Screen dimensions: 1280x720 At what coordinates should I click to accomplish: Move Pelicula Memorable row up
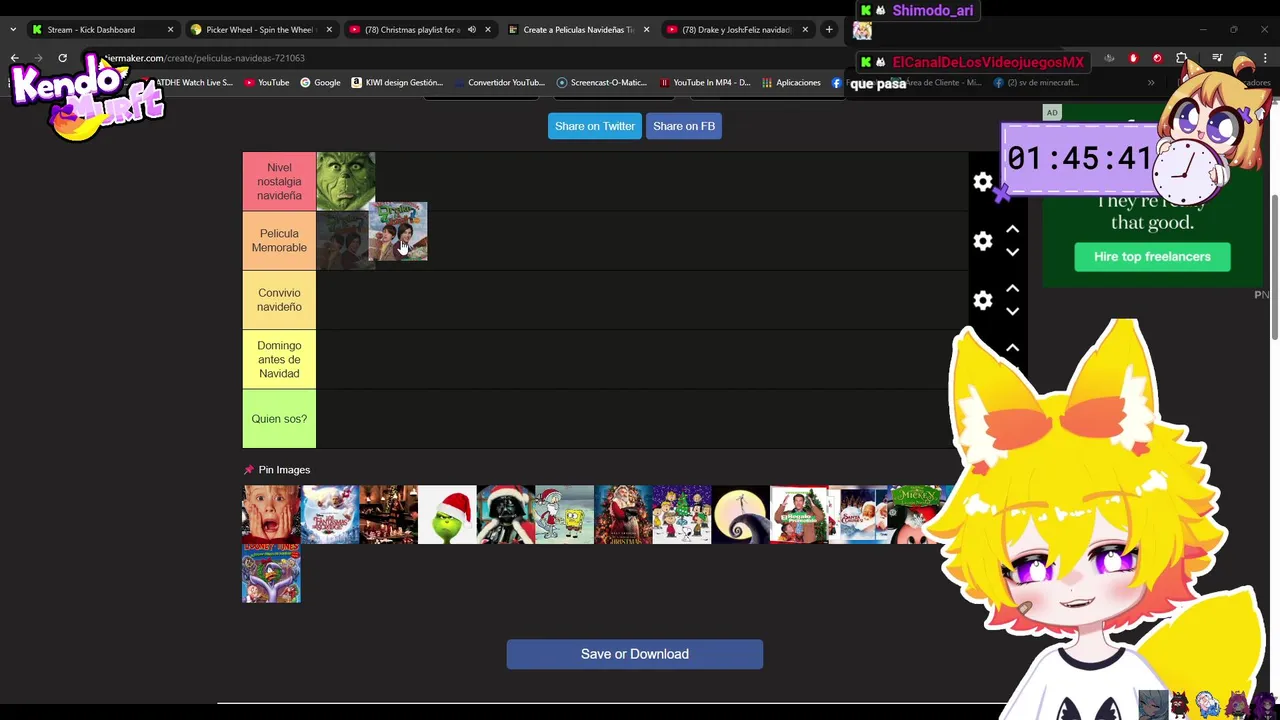tap(1012, 229)
